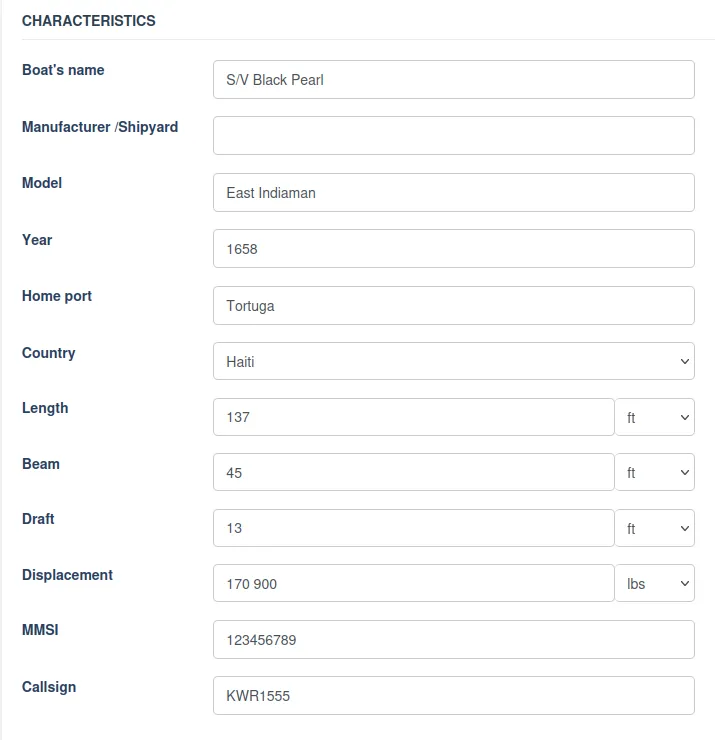Open the Length unit dropdown
Image resolution: width=715 pixels, height=740 pixels.
655,417
